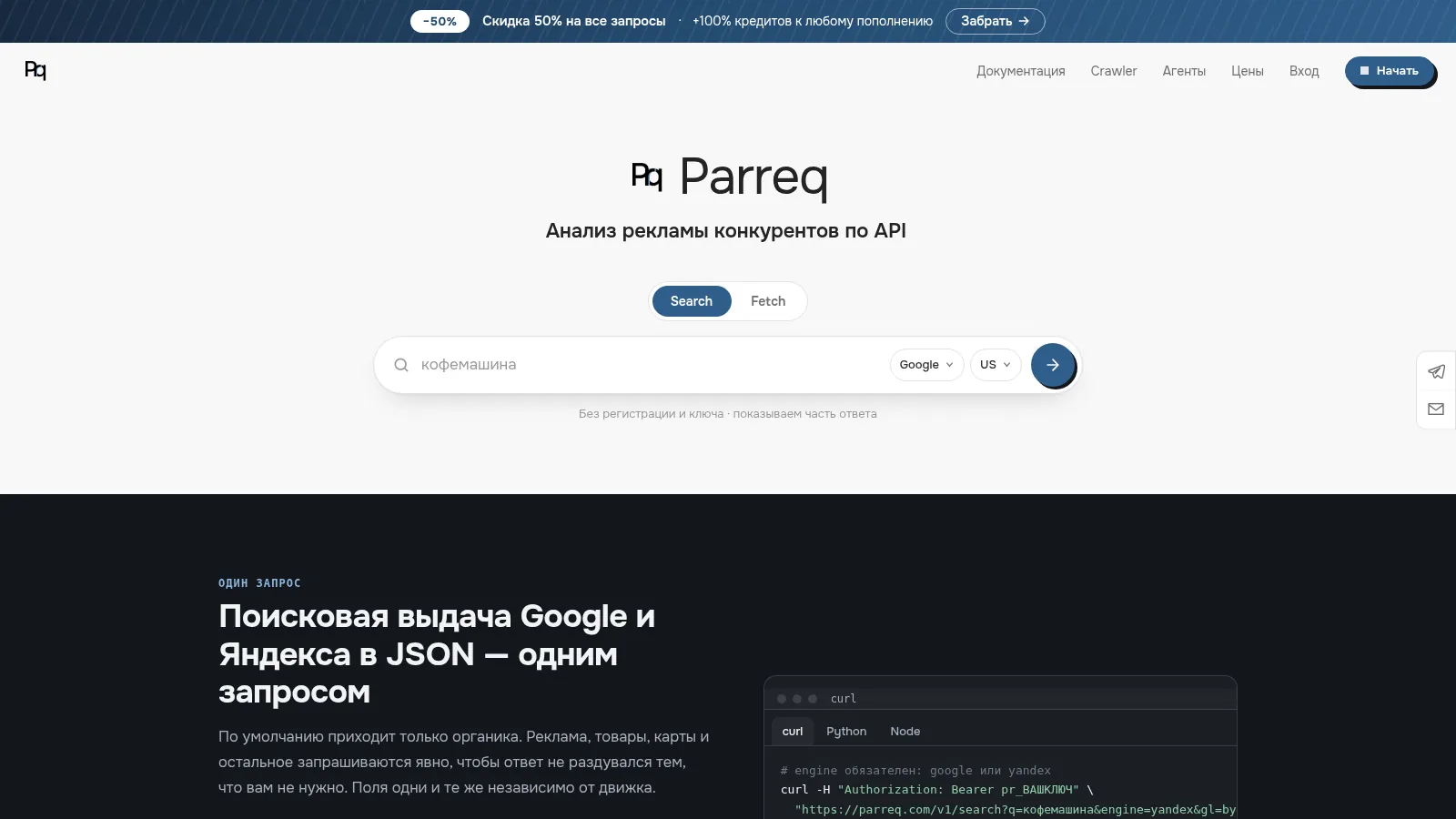Screen dimensions: 1456x819
Task: Click the engine обязателен code comment
Action: point(915,771)
